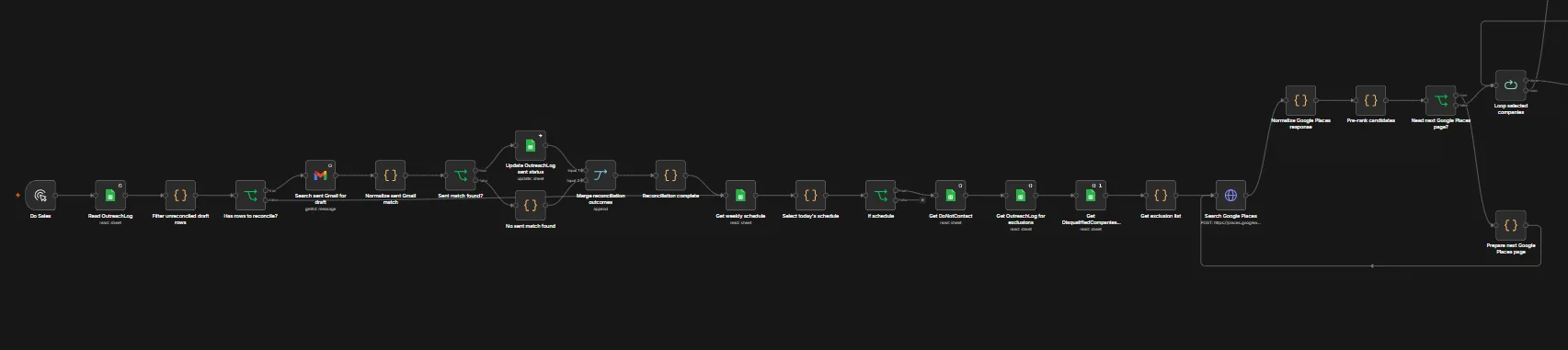Select the Filter unreconciled draft rows code node
Screen dimensions: 1568x350
click(180, 195)
